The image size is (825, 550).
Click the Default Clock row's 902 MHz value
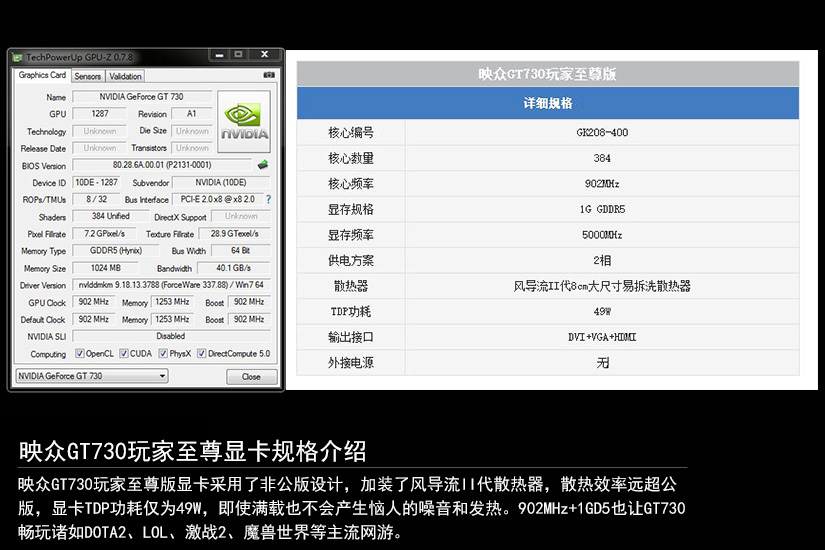(94, 319)
